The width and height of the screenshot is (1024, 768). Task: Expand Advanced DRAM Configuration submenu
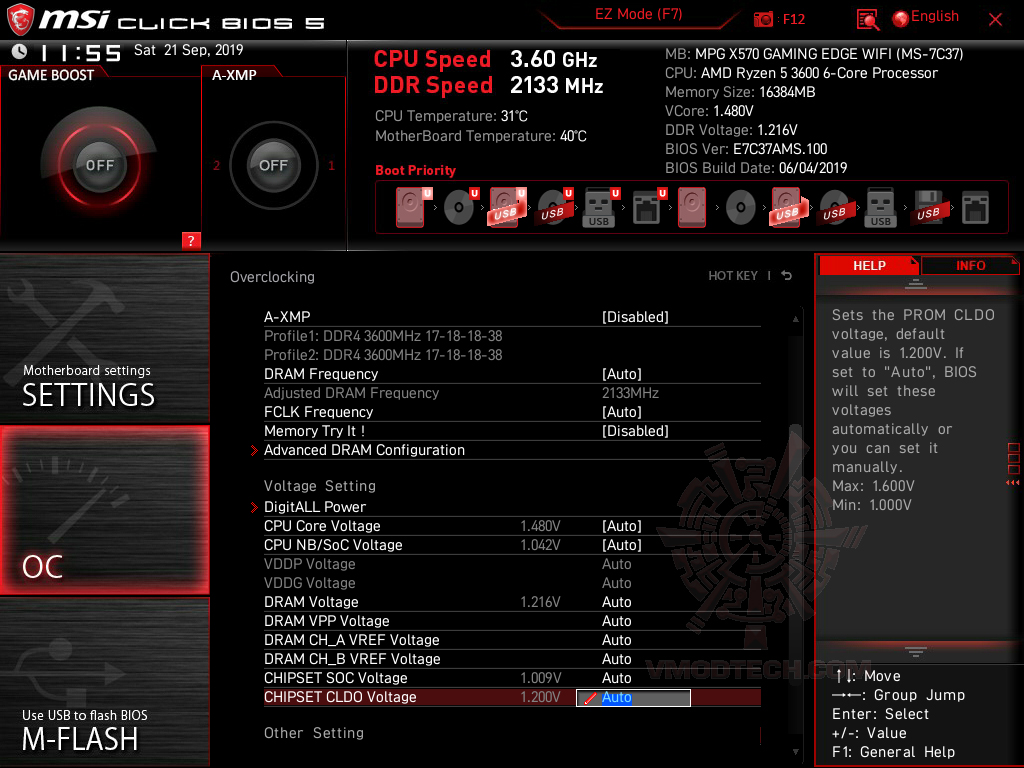pyautogui.click(x=364, y=450)
